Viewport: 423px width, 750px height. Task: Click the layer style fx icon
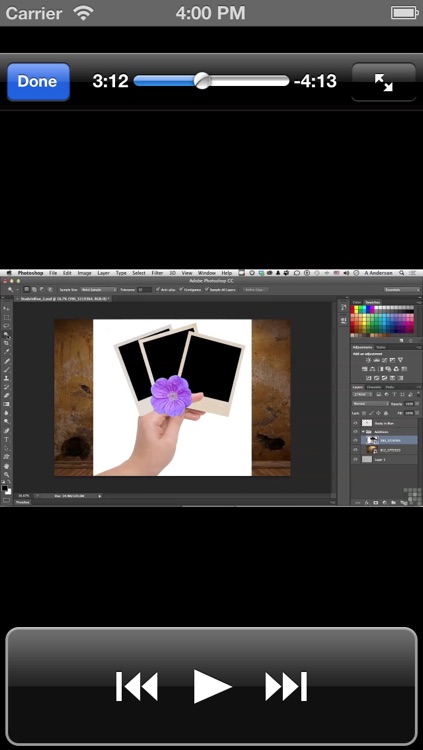367,502
